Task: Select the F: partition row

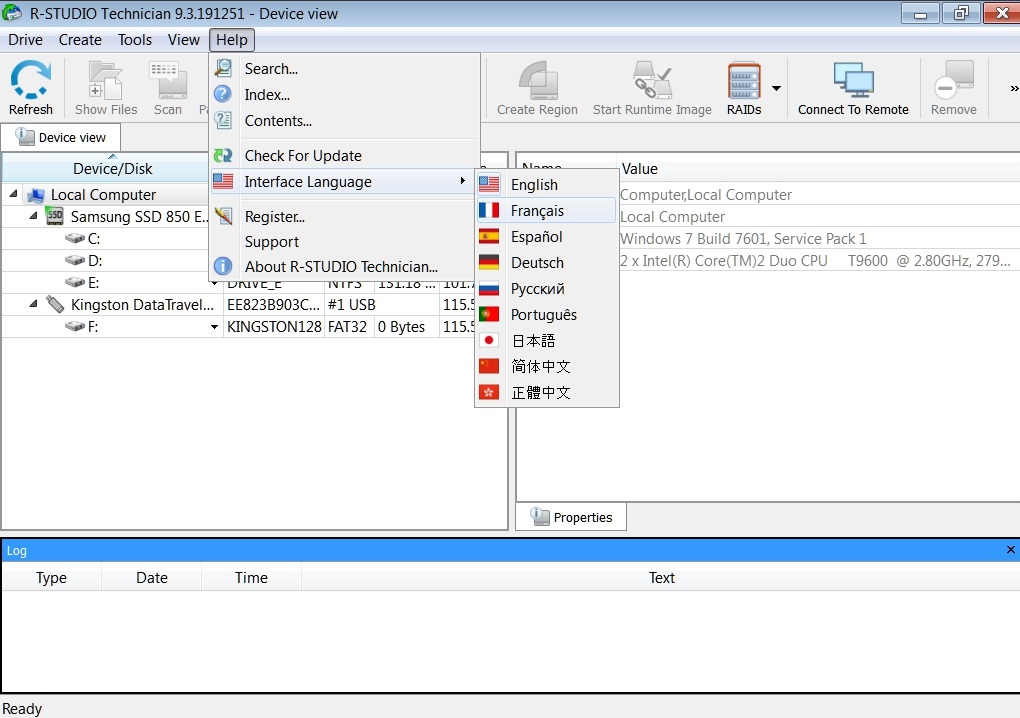Action: pyautogui.click(x=254, y=327)
